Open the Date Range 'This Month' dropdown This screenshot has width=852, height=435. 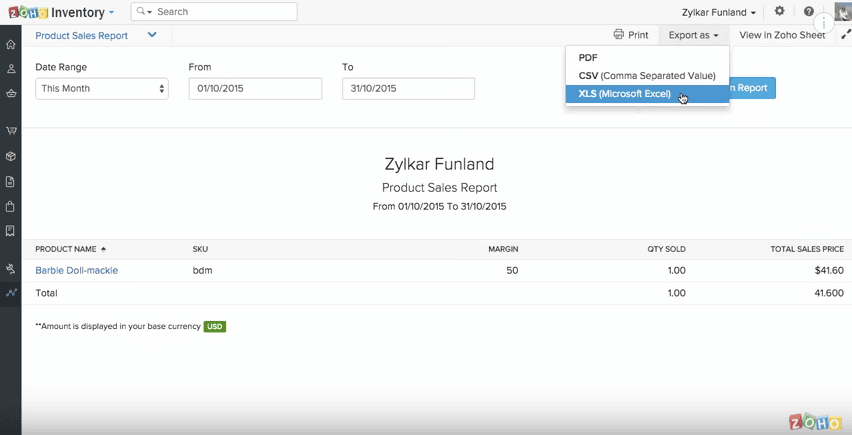pyautogui.click(x=101, y=88)
